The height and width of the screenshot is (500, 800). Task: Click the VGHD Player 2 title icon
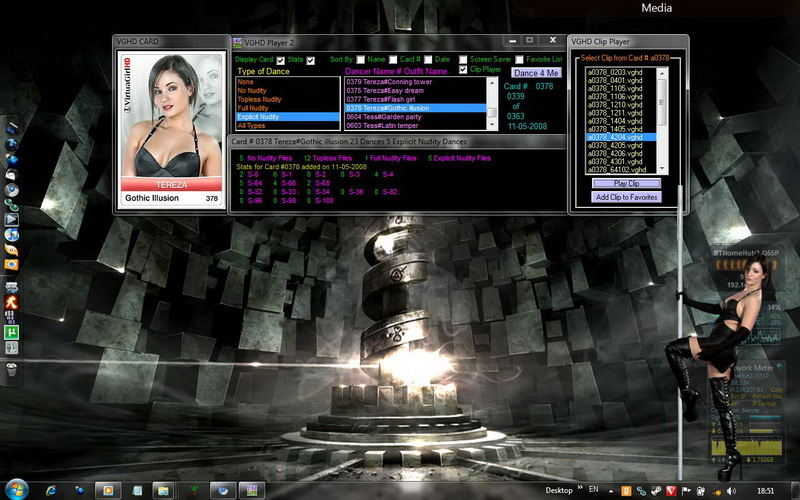[237, 42]
